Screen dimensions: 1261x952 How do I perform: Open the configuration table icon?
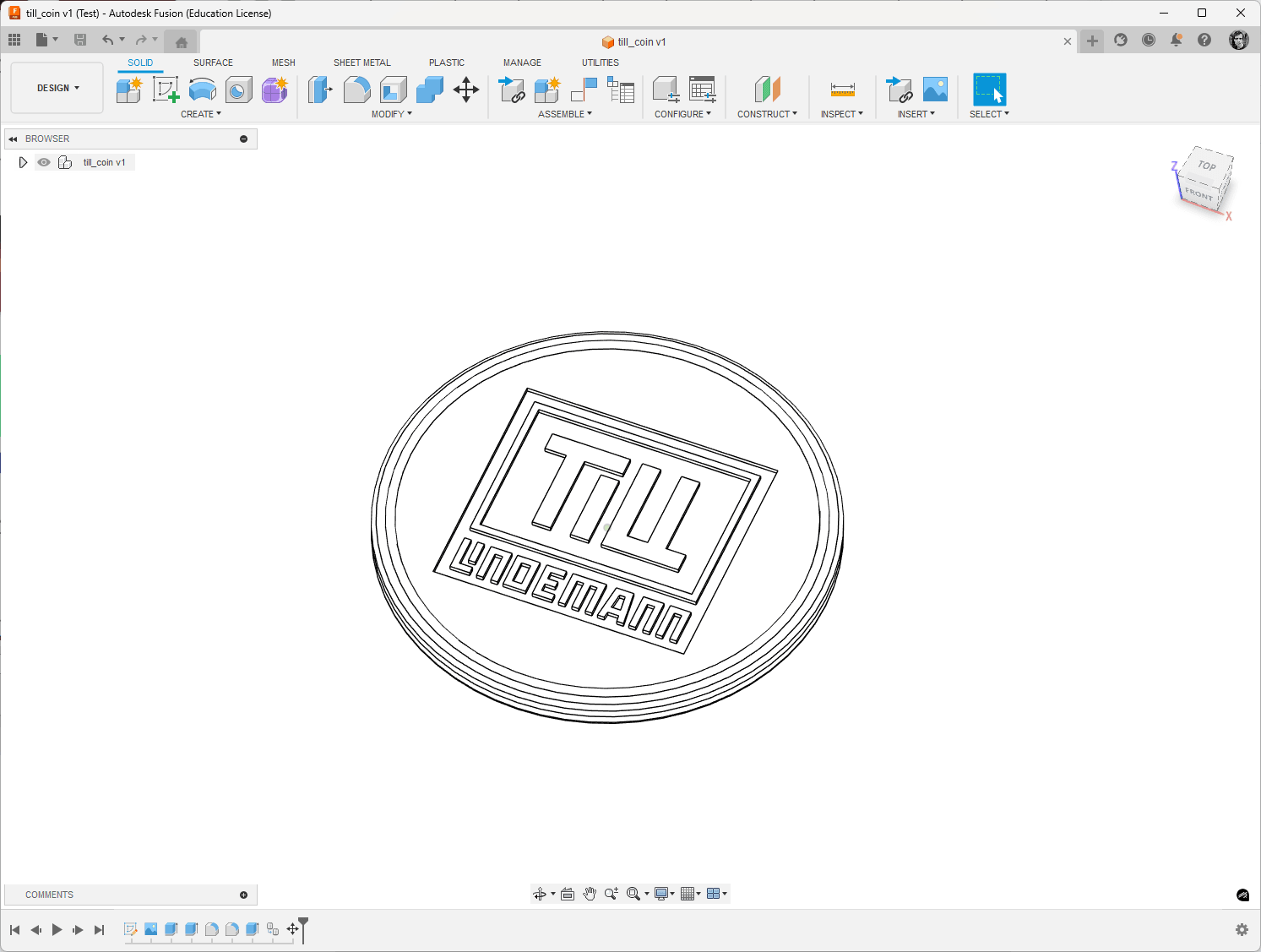[x=703, y=90]
